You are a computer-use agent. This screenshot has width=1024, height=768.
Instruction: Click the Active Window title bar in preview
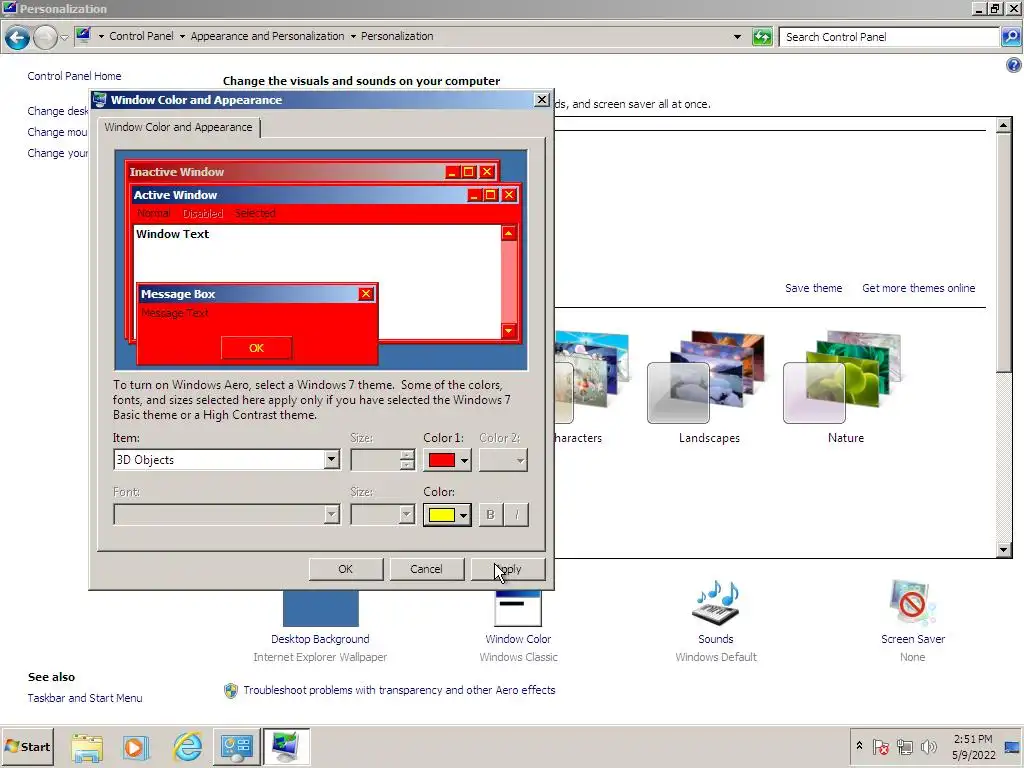325,195
